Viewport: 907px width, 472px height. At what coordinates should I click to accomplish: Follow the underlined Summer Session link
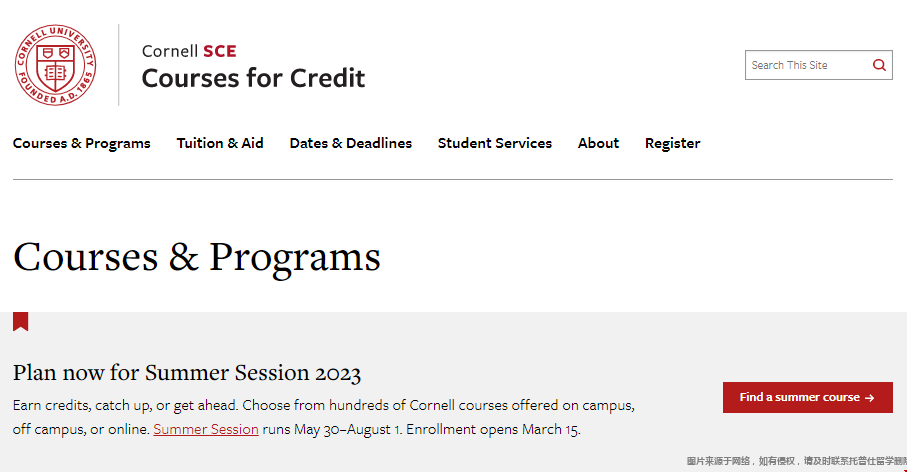[205, 429]
